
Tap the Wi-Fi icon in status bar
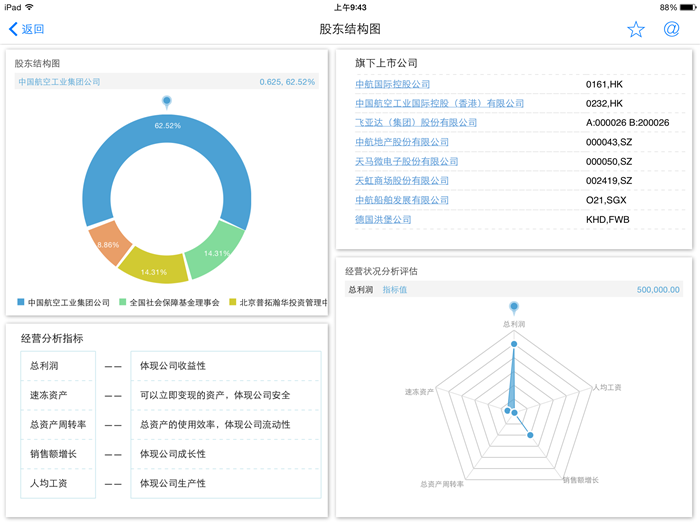(29, 7)
